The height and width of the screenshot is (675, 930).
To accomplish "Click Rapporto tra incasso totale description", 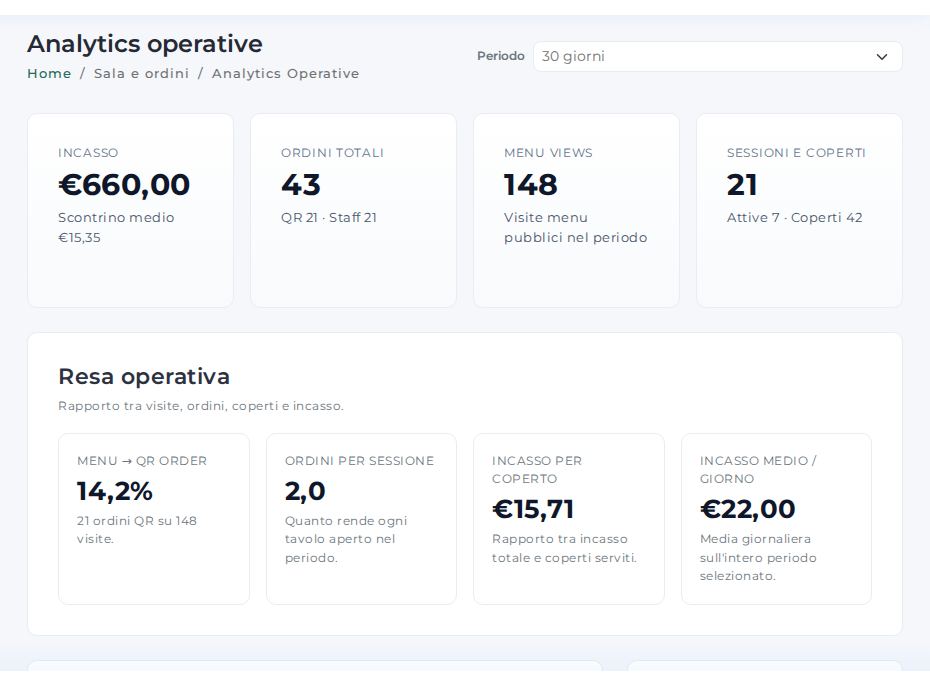I will coord(564,549).
